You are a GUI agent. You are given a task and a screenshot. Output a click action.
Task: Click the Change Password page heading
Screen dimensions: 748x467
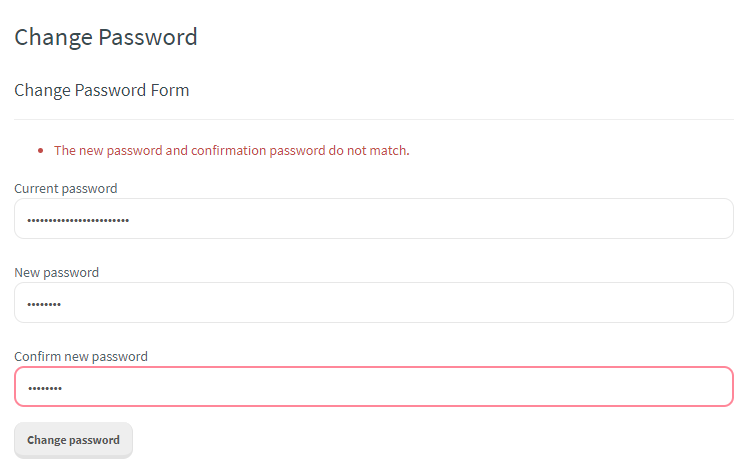[x=106, y=38]
